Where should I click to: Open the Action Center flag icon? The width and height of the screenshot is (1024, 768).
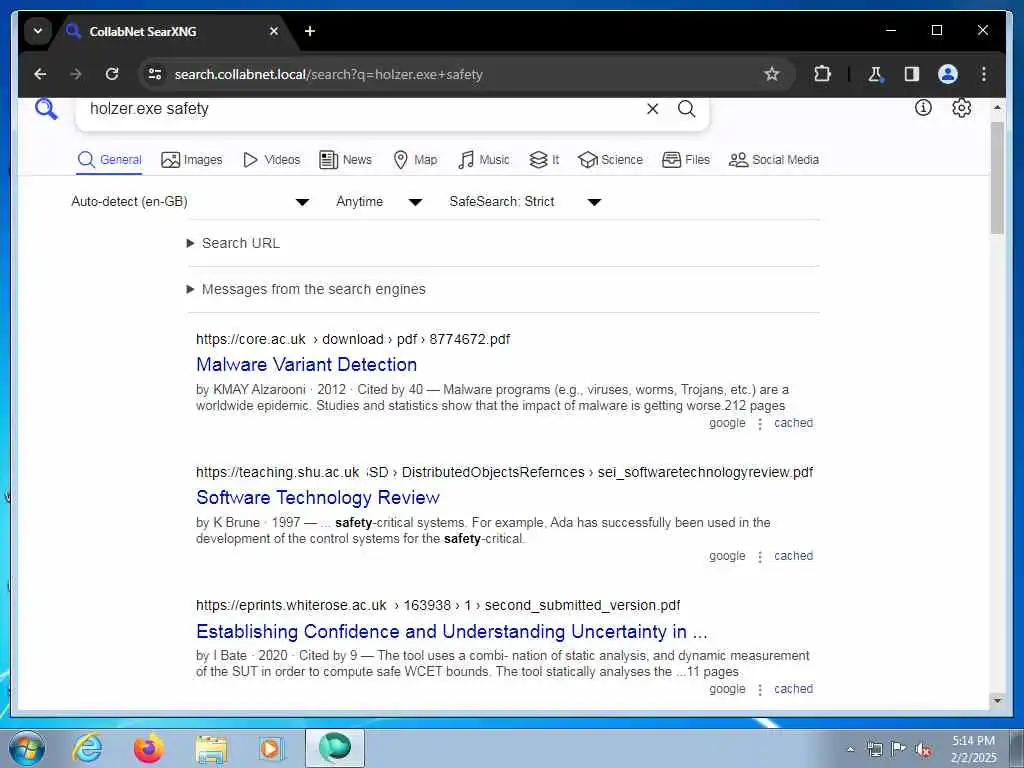[x=899, y=749]
